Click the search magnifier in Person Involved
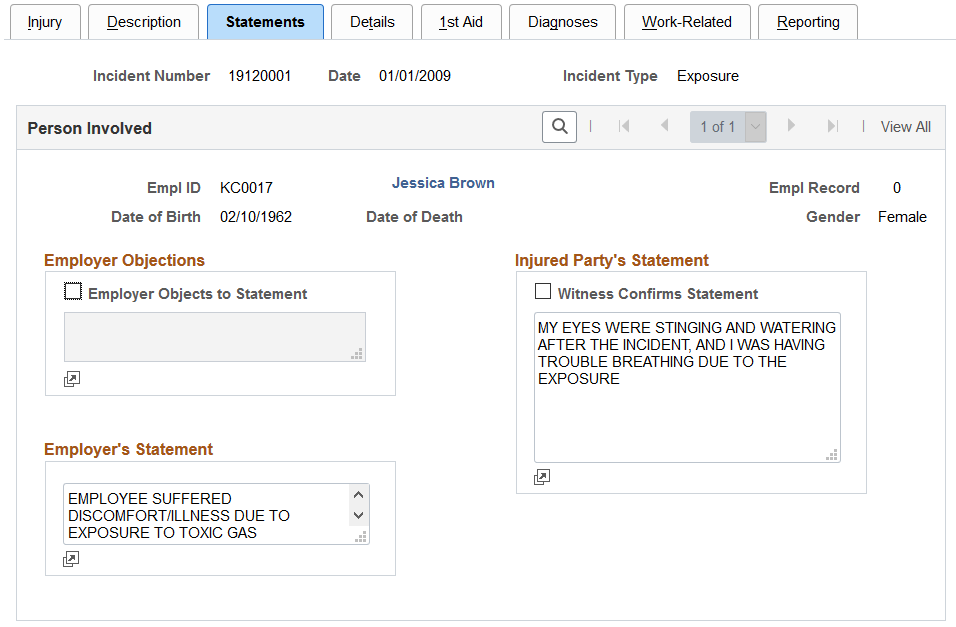The image size is (956, 627). [x=559, y=127]
